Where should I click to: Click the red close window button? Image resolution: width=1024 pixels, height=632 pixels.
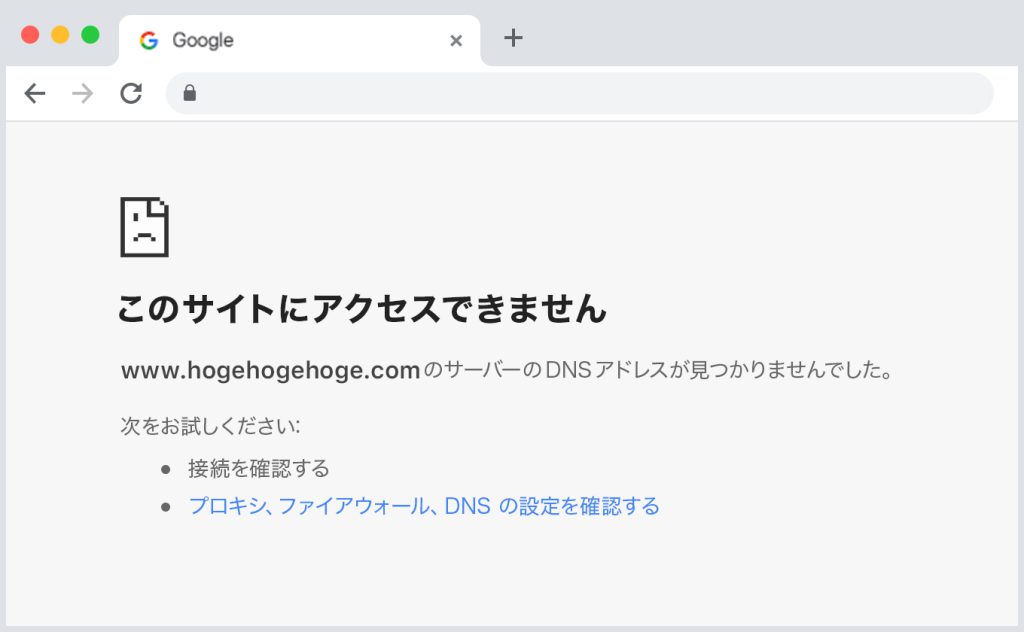pyautogui.click(x=30, y=35)
